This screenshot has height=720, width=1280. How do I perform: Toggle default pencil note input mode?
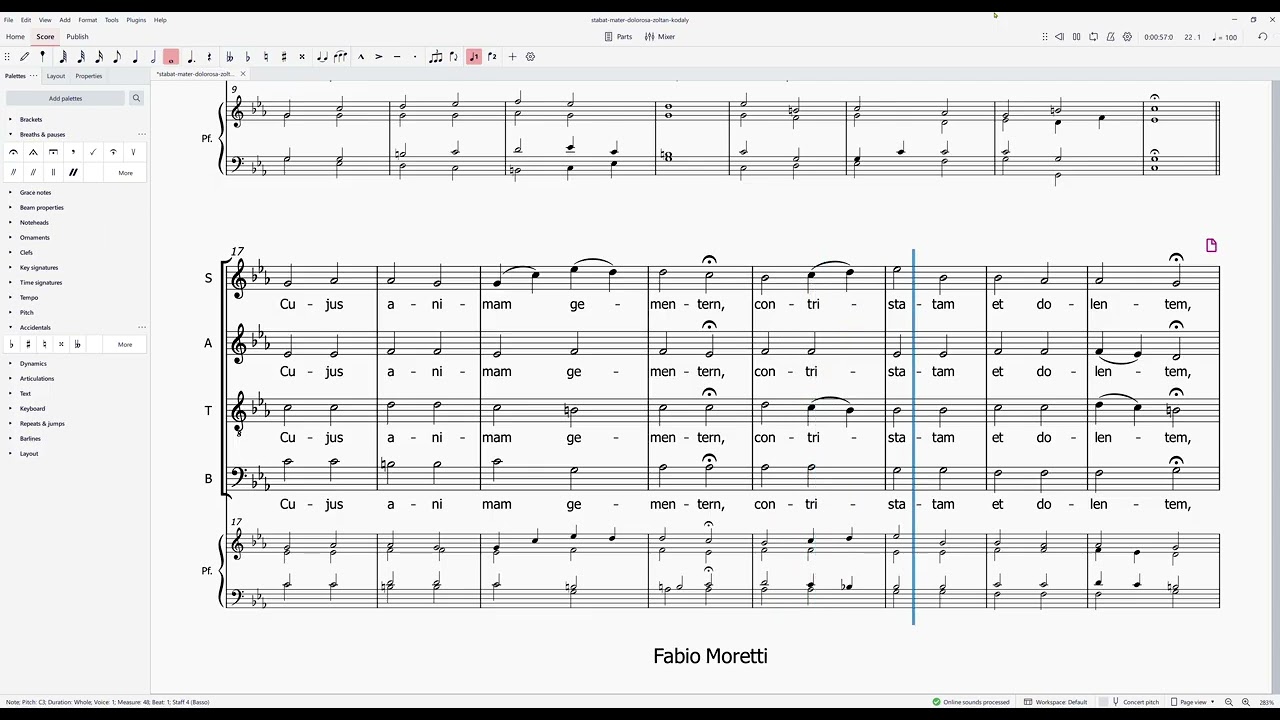click(25, 57)
